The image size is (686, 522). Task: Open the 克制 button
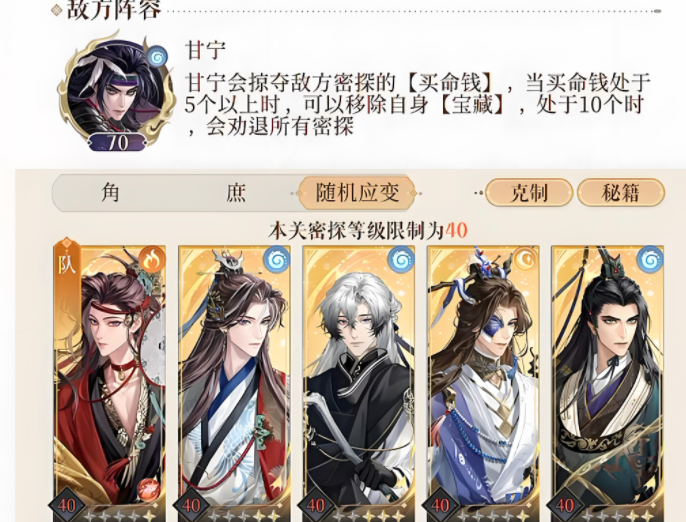click(528, 193)
